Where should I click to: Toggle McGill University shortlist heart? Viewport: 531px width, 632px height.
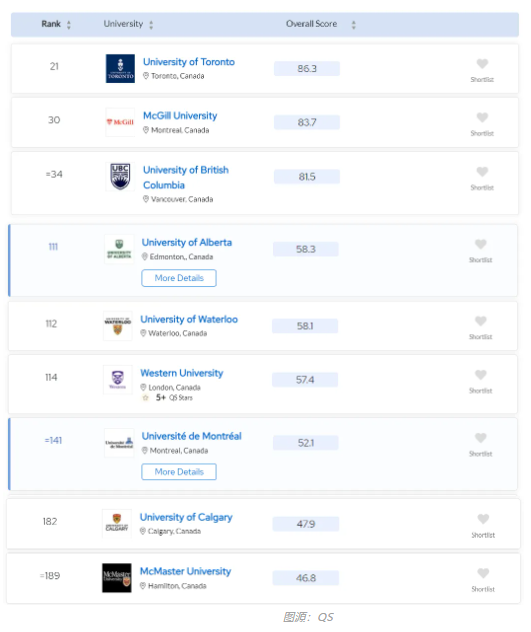click(482, 117)
